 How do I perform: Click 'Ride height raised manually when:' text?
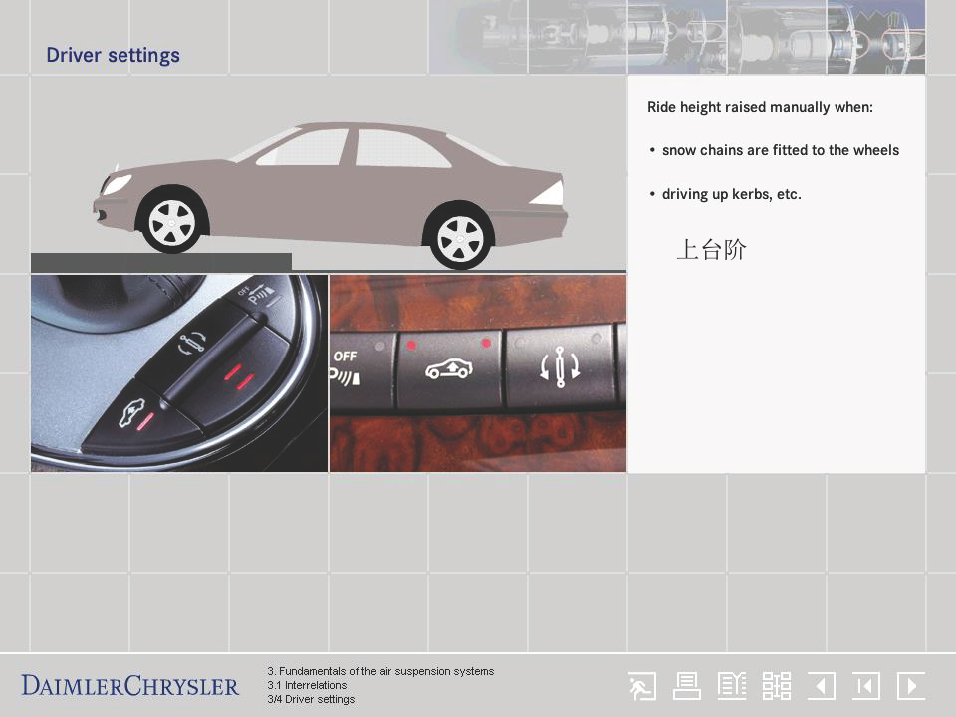(760, 107)
